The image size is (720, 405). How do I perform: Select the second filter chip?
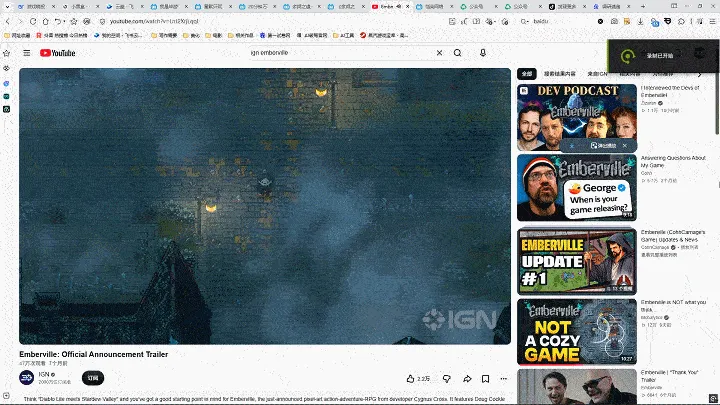click(x=559, y=74)
